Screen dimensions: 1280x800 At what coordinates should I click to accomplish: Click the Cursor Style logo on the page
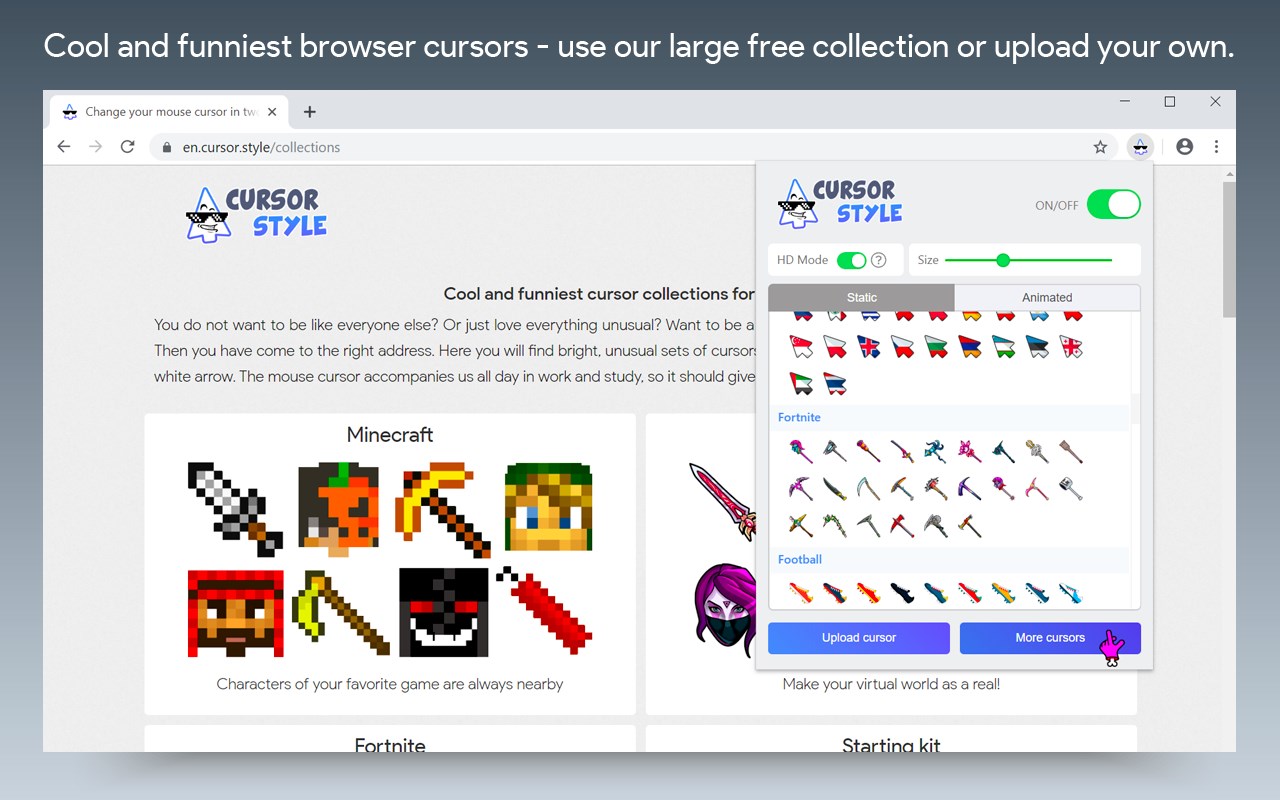pyautogui.click(x=257, y=214)
